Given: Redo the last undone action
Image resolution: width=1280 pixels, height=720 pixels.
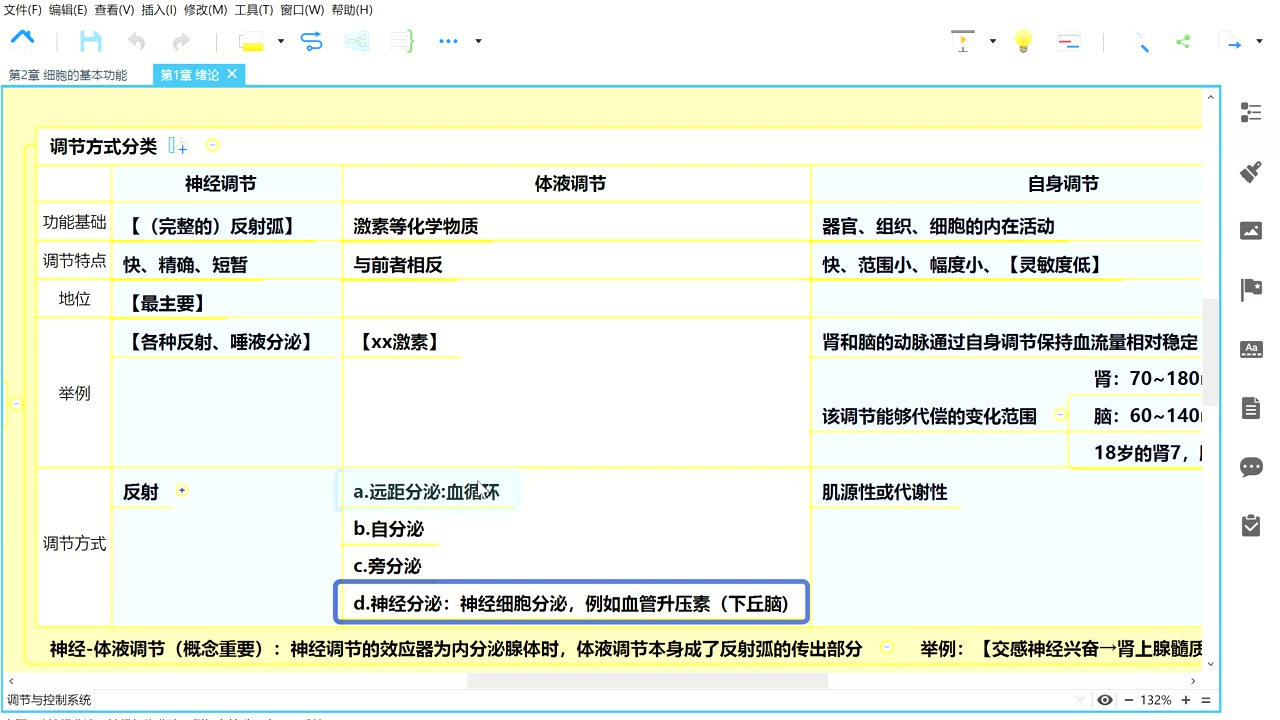Looking at the screenshot, I should [181, 41].
